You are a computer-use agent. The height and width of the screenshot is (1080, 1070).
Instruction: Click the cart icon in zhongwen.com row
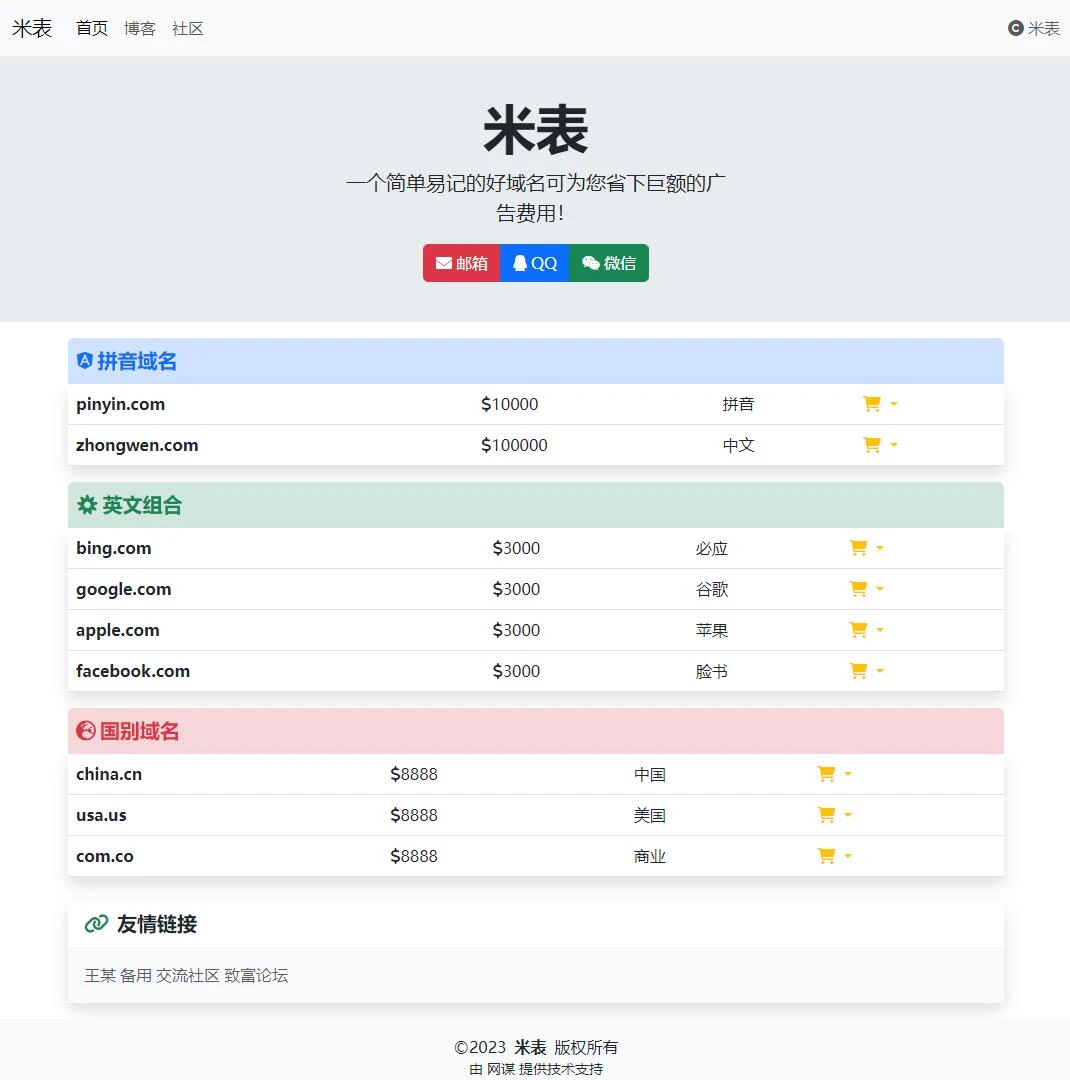coord(871,445)
